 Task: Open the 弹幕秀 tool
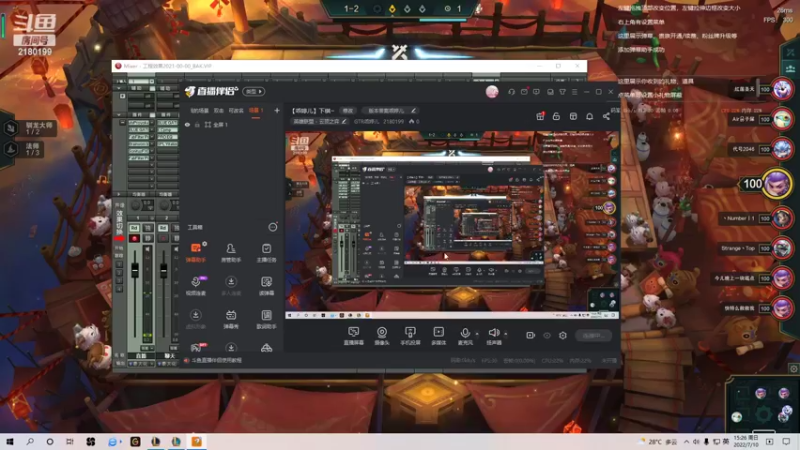(231, 319)
